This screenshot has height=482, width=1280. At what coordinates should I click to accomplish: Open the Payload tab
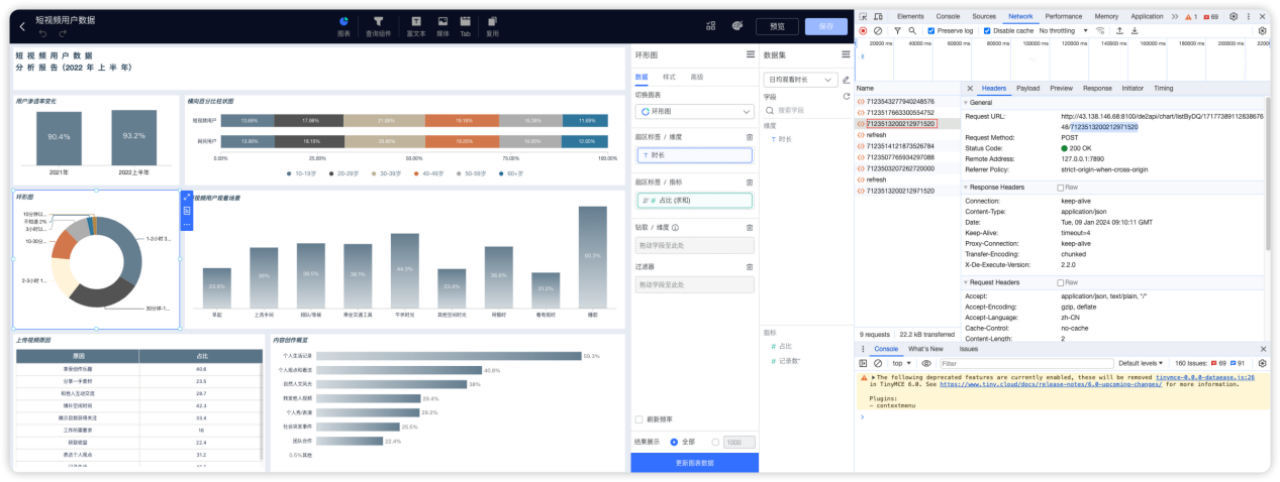[1028, 88]
